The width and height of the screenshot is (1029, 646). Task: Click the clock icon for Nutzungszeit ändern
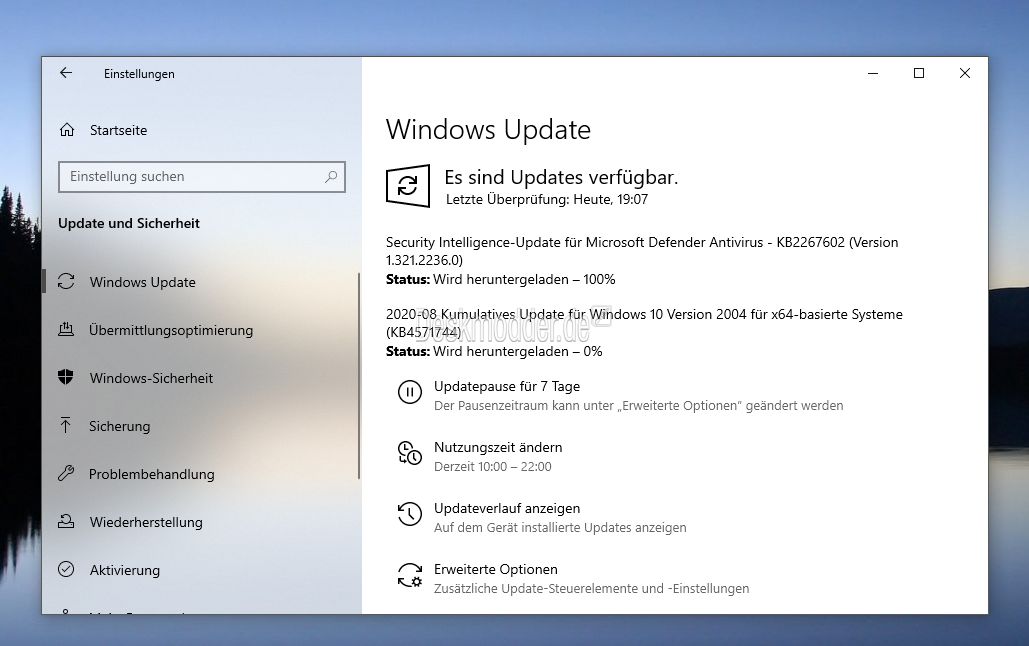click(x=410, y=453)
